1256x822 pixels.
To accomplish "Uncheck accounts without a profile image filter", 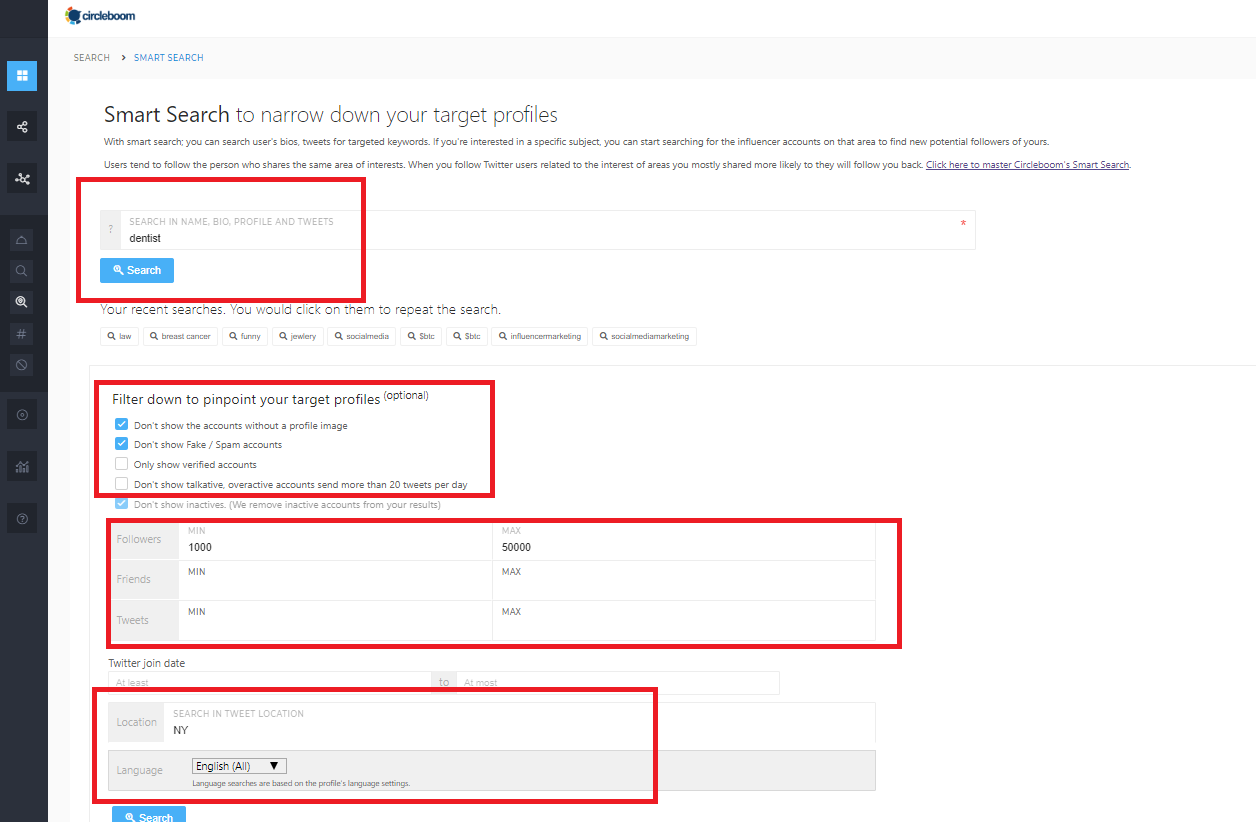I will point(122,425).
